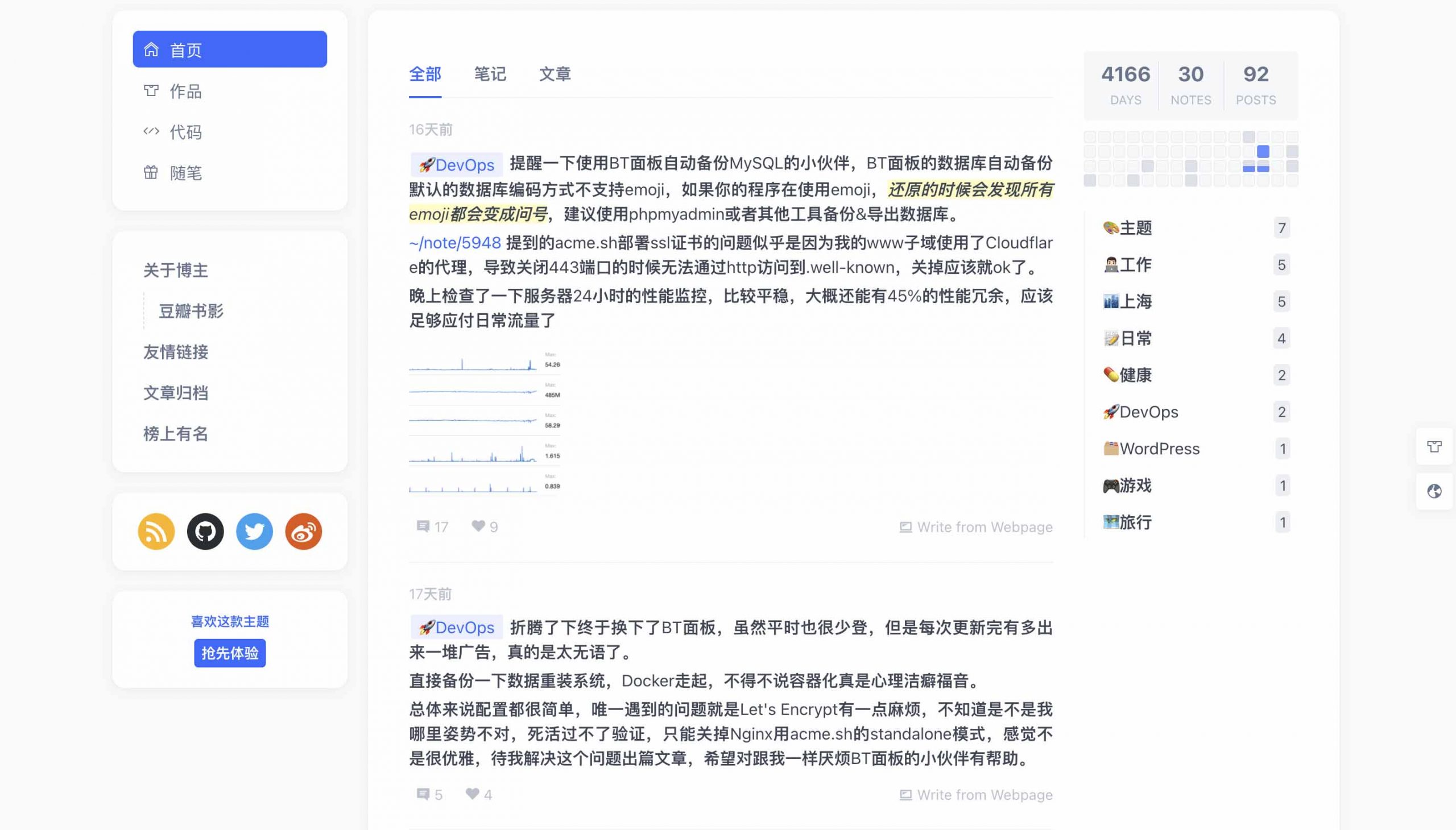The width and height of the screenshot is (1456, 830).
Task: Open the 豆瓣书影 sub-item under 关于博主
Action: click(x=191, y=310)
